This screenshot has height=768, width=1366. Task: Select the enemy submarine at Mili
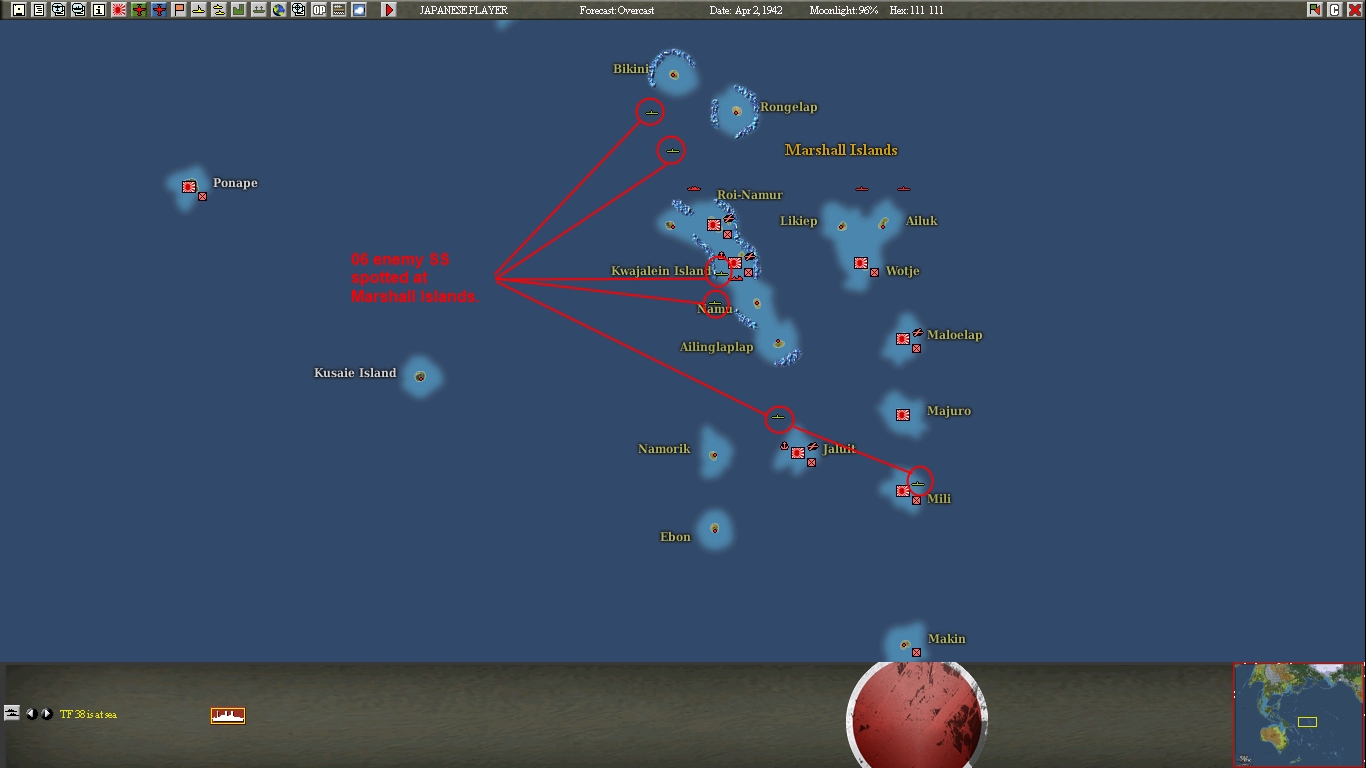919,483
